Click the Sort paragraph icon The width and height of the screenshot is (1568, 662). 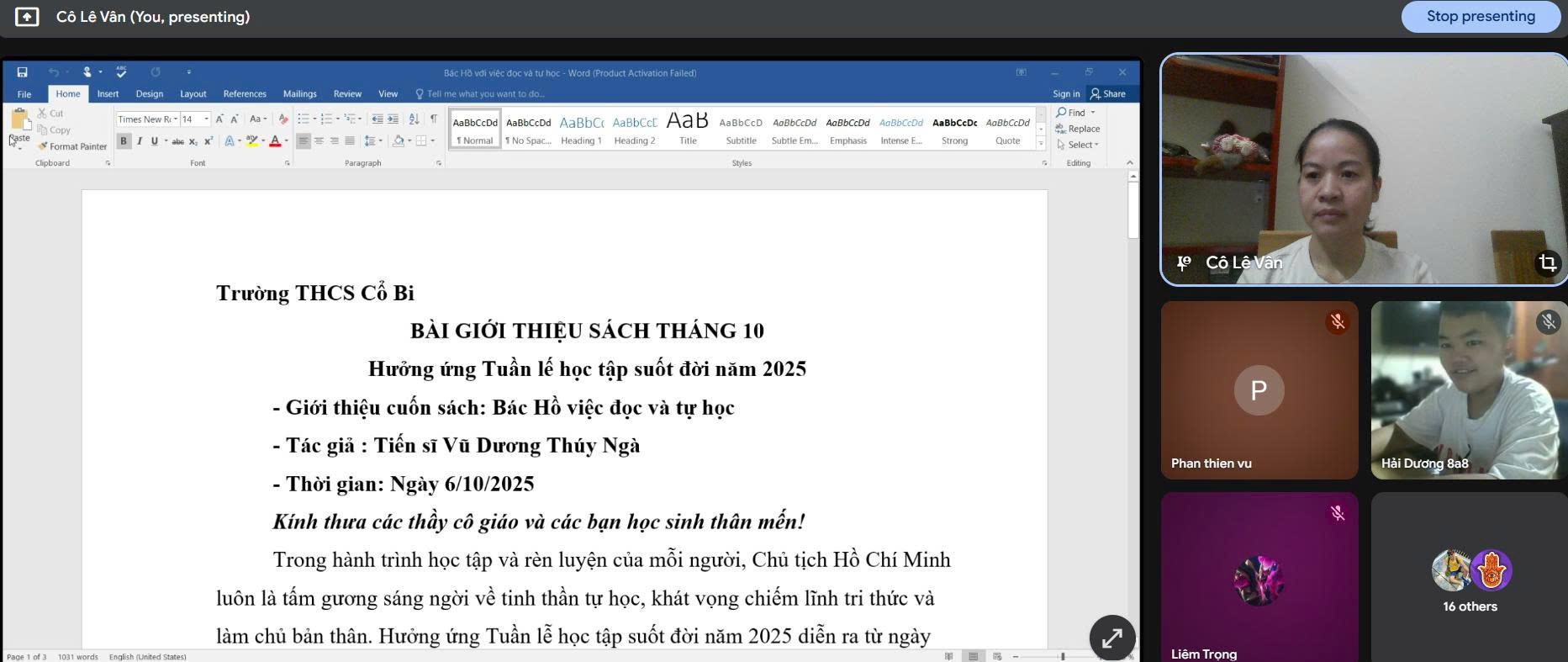click(x=414, y=119)
